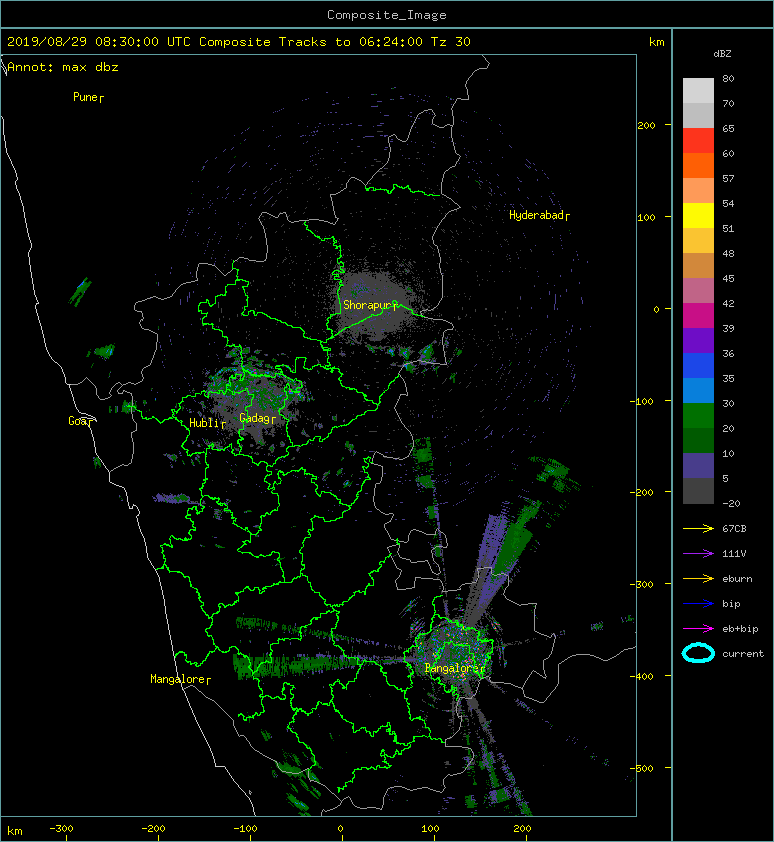The width and height of the screenshot is (774, 842).
Task: Click the dBZ legend heading
Action: pyautogui.click(x=722, y=54)
